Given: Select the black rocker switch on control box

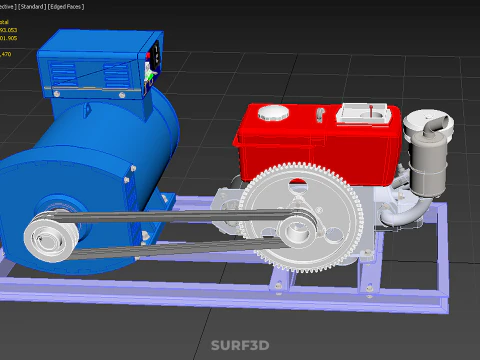Looking at the screenshot, I should [x=155, y=53].
